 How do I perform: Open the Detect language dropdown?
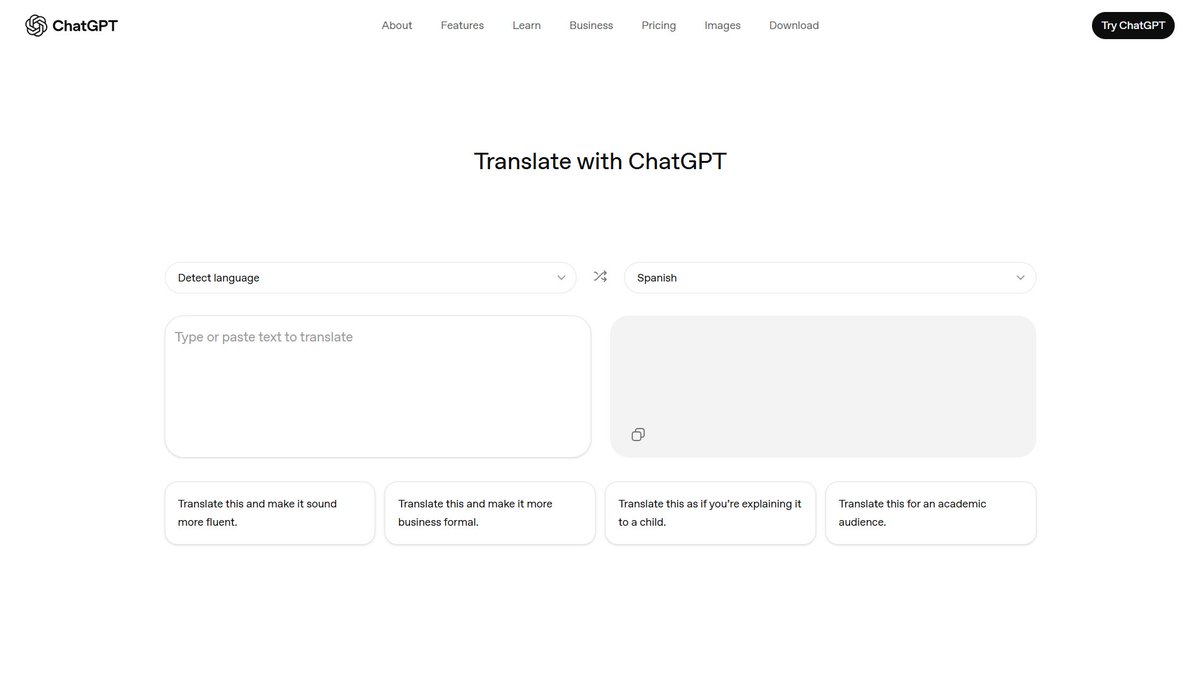click(370, 278)
